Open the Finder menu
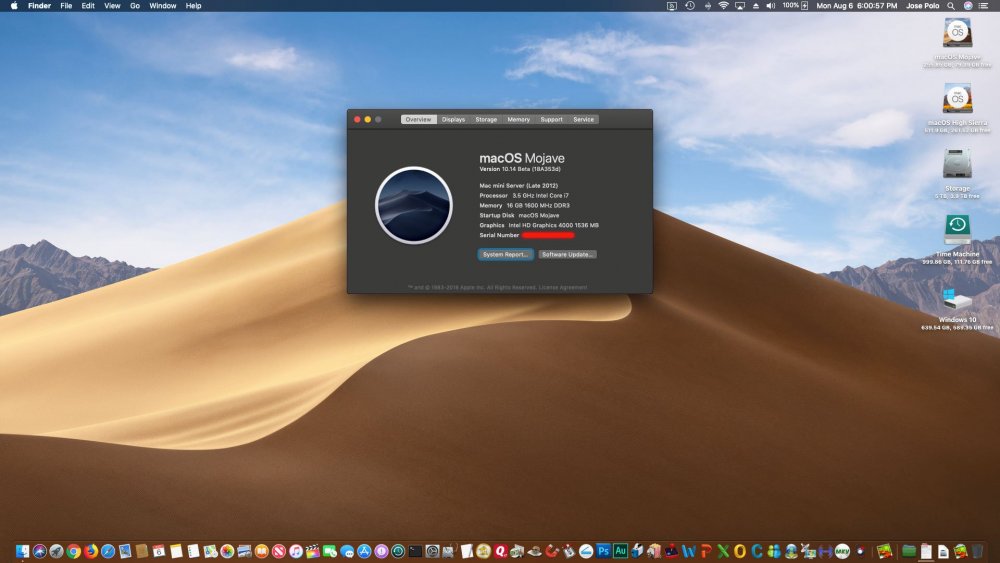Viewport: 1000px width, 563px height. pos(40,6)
